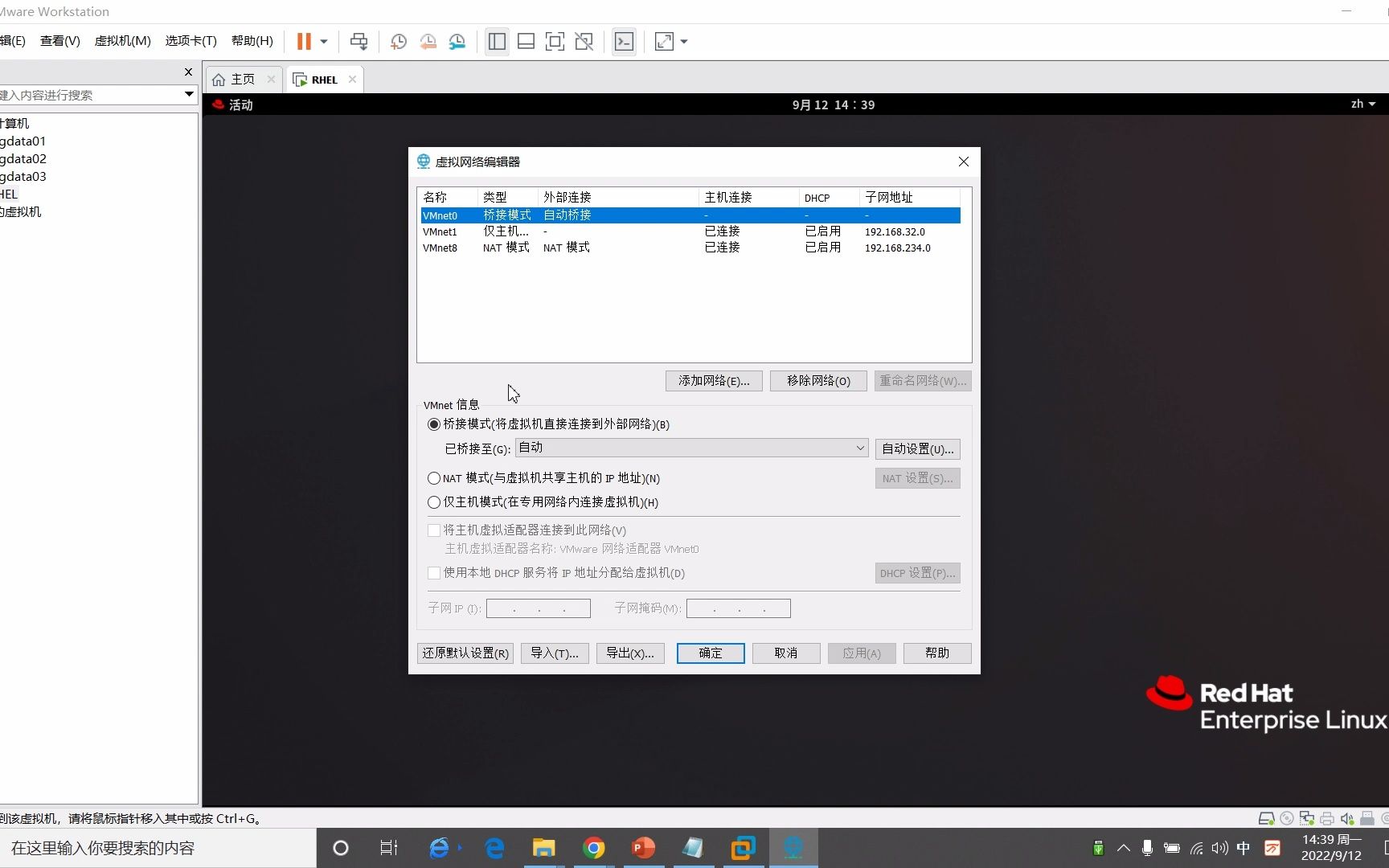Select the NAT 模式 radio button

coord(434,478)
